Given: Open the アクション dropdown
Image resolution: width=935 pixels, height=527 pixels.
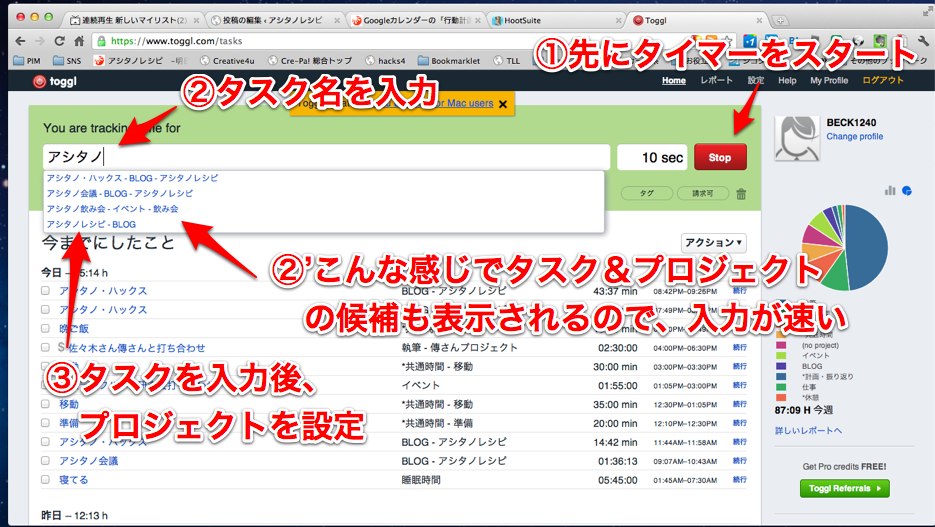Looking at the screenshot, I should [714, 242].
